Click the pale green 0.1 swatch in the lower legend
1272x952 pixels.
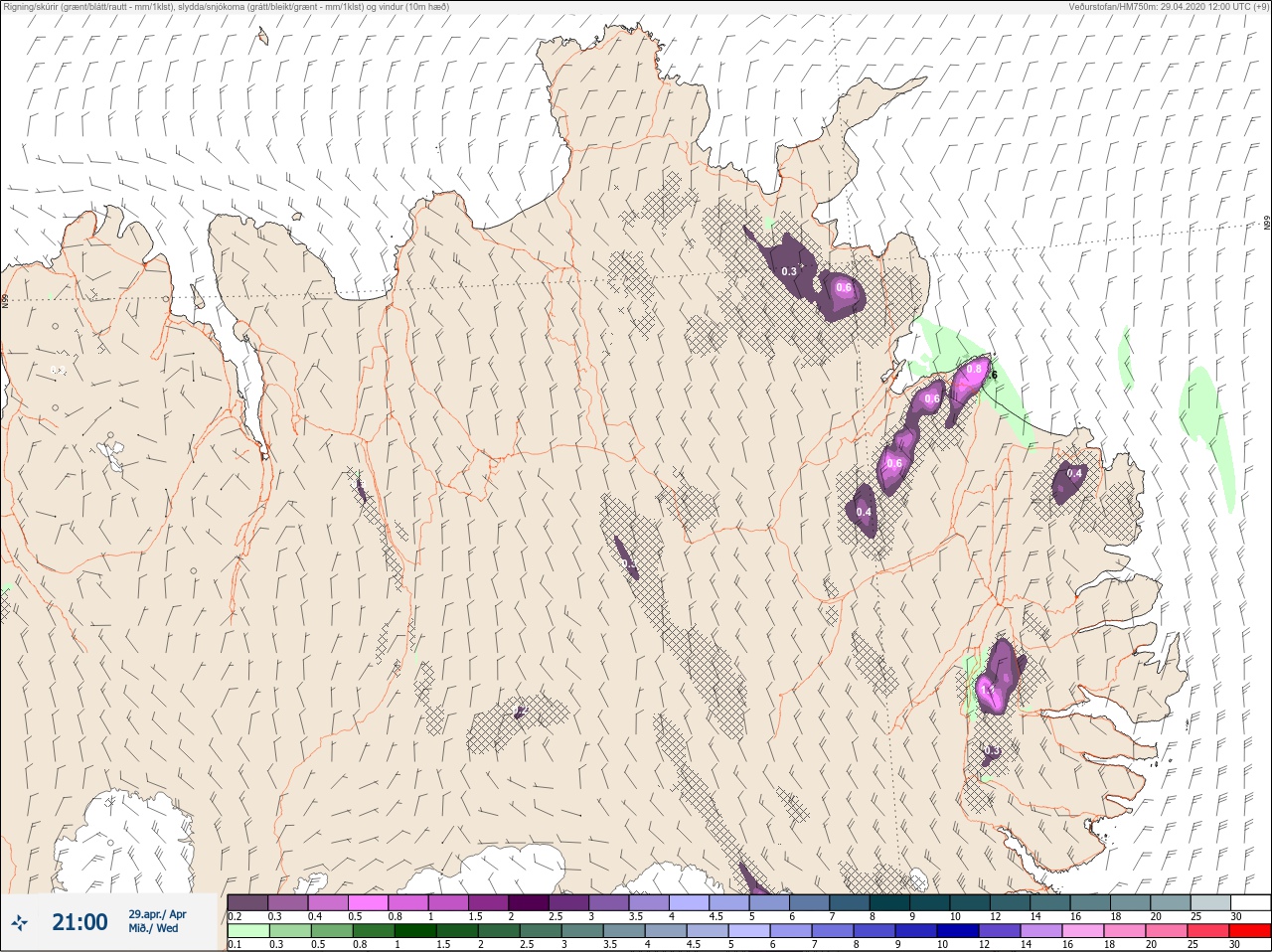pos(247,931)
